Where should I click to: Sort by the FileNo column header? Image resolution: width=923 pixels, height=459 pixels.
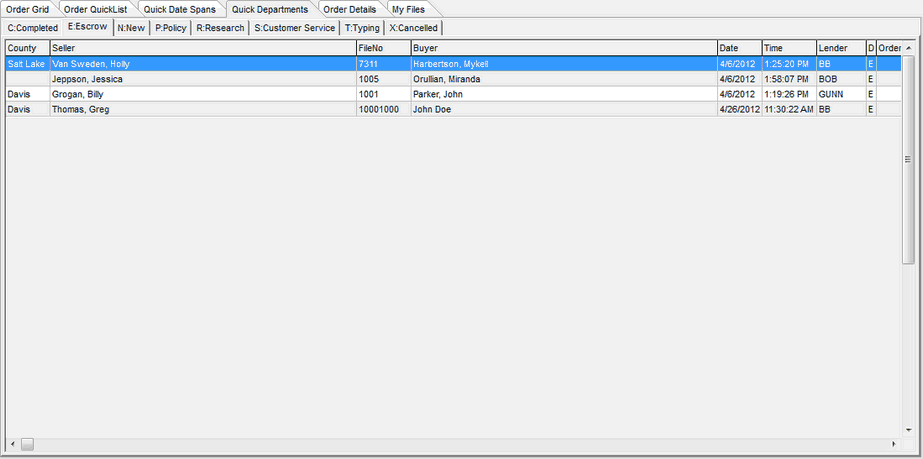tap(382, 48)
